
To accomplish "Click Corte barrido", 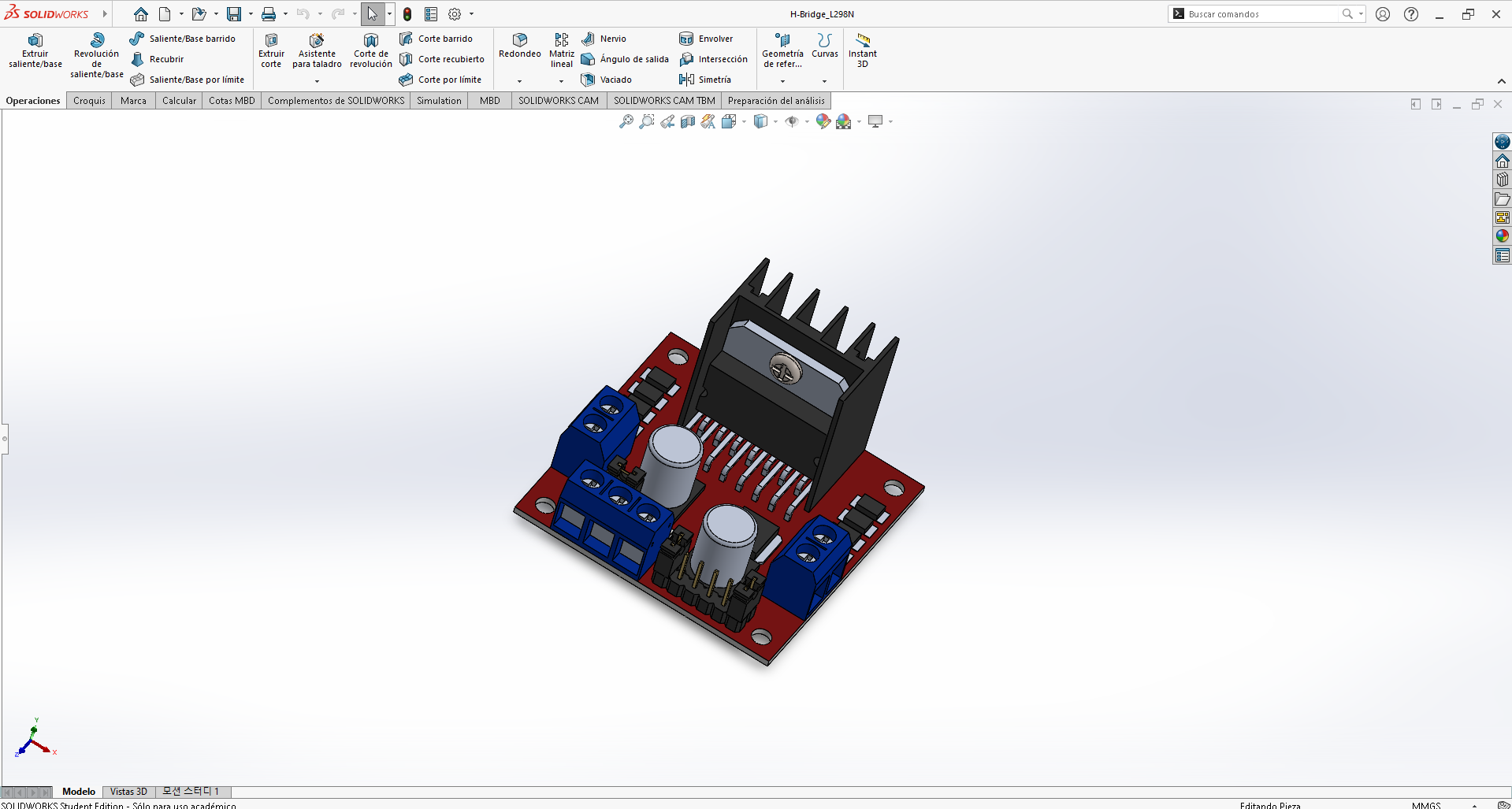I will (436, 39).
